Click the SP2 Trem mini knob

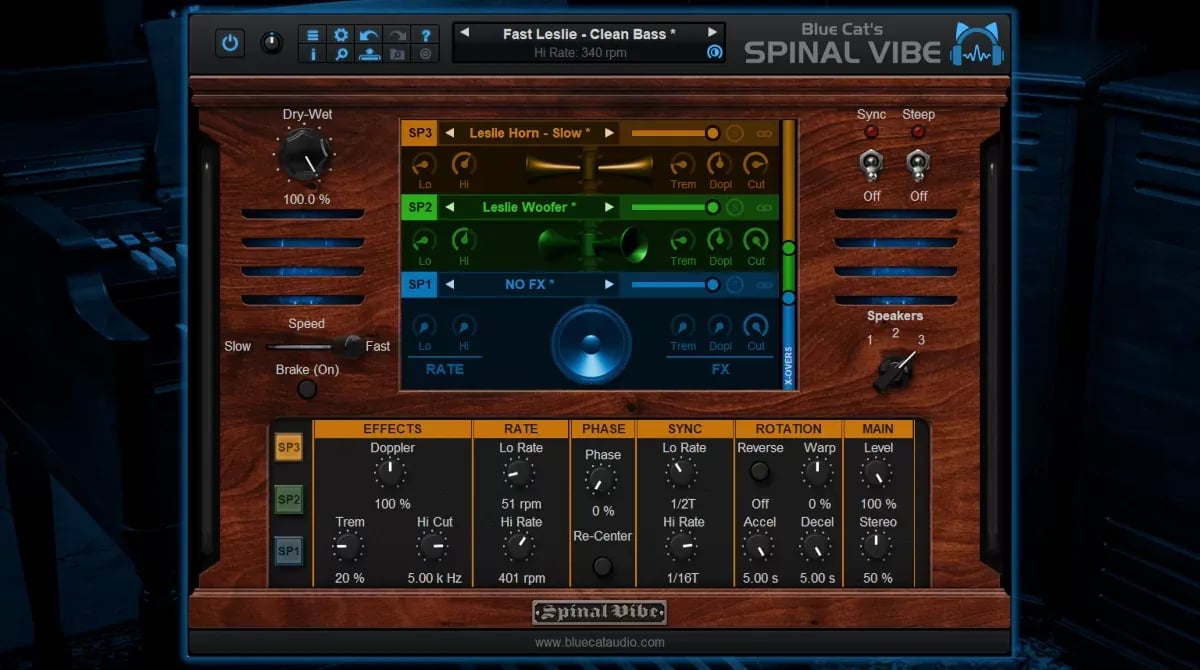coord(683,241)
